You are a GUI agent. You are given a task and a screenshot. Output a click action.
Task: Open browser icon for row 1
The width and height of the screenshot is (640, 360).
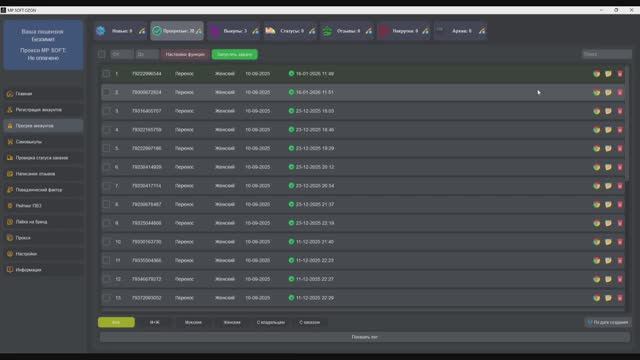click(x=597, y=74)
